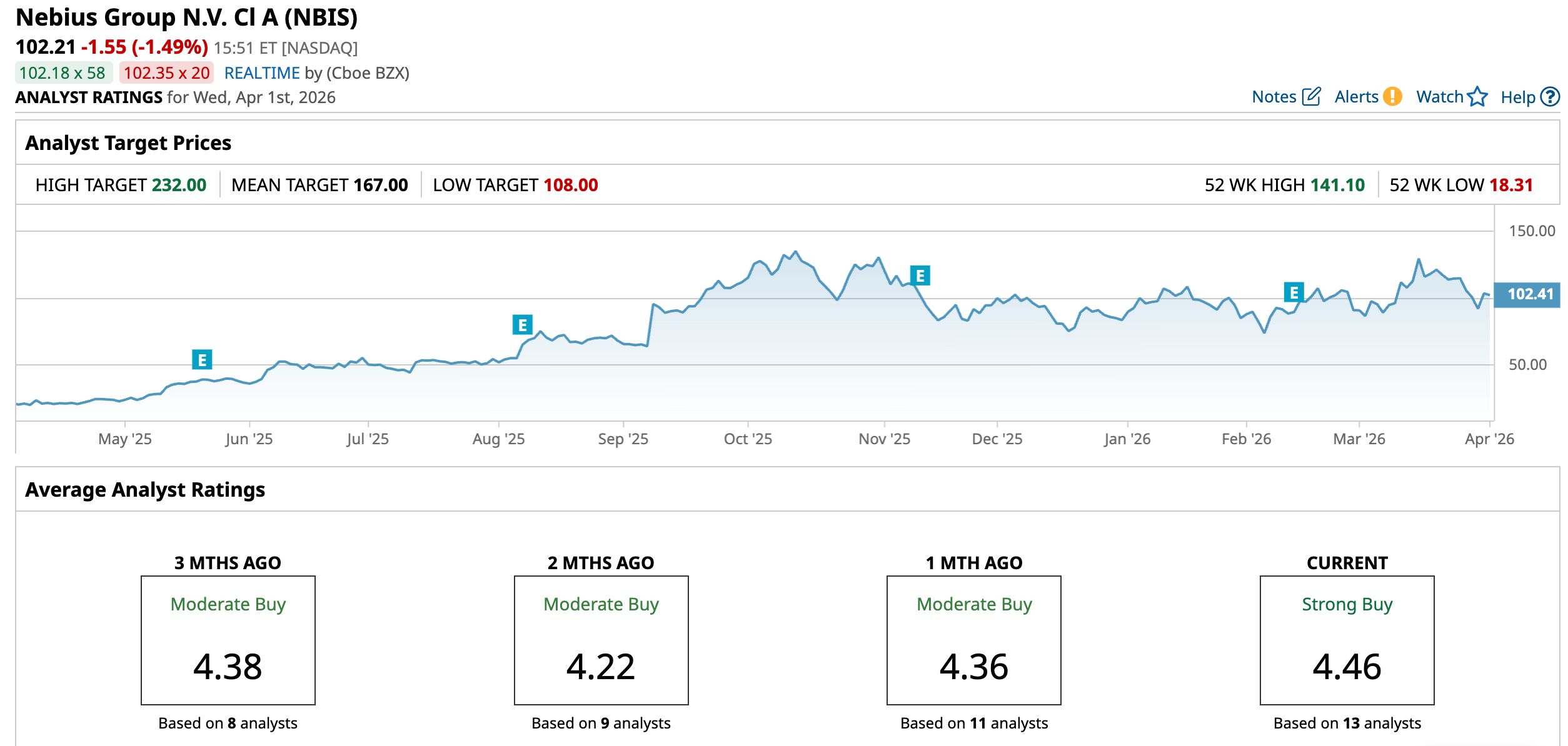Click the orange Alerts exclamation icon

[1392, 97]
